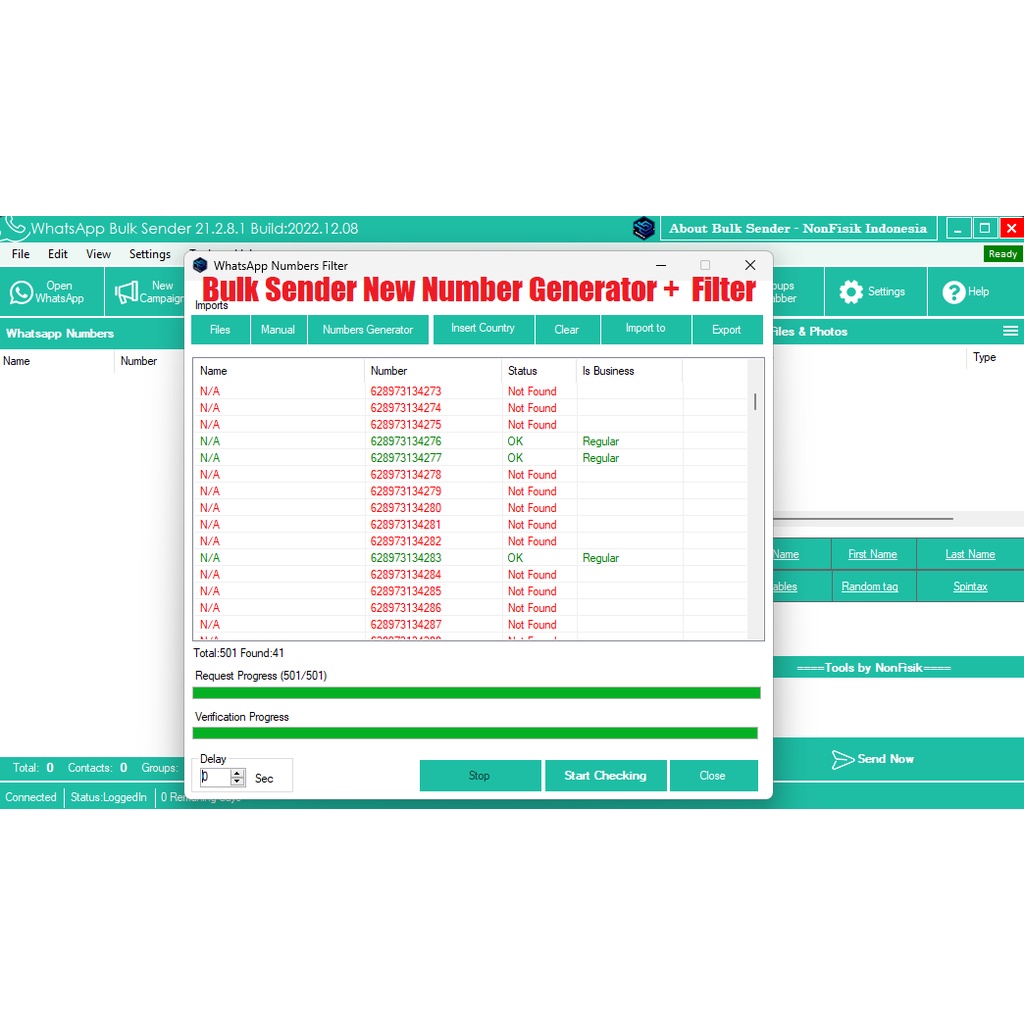The image size is (1024, 1024).
Task: Click WhatsApp Numbers Filter dialog's cube icon
Action: [200, 265]
